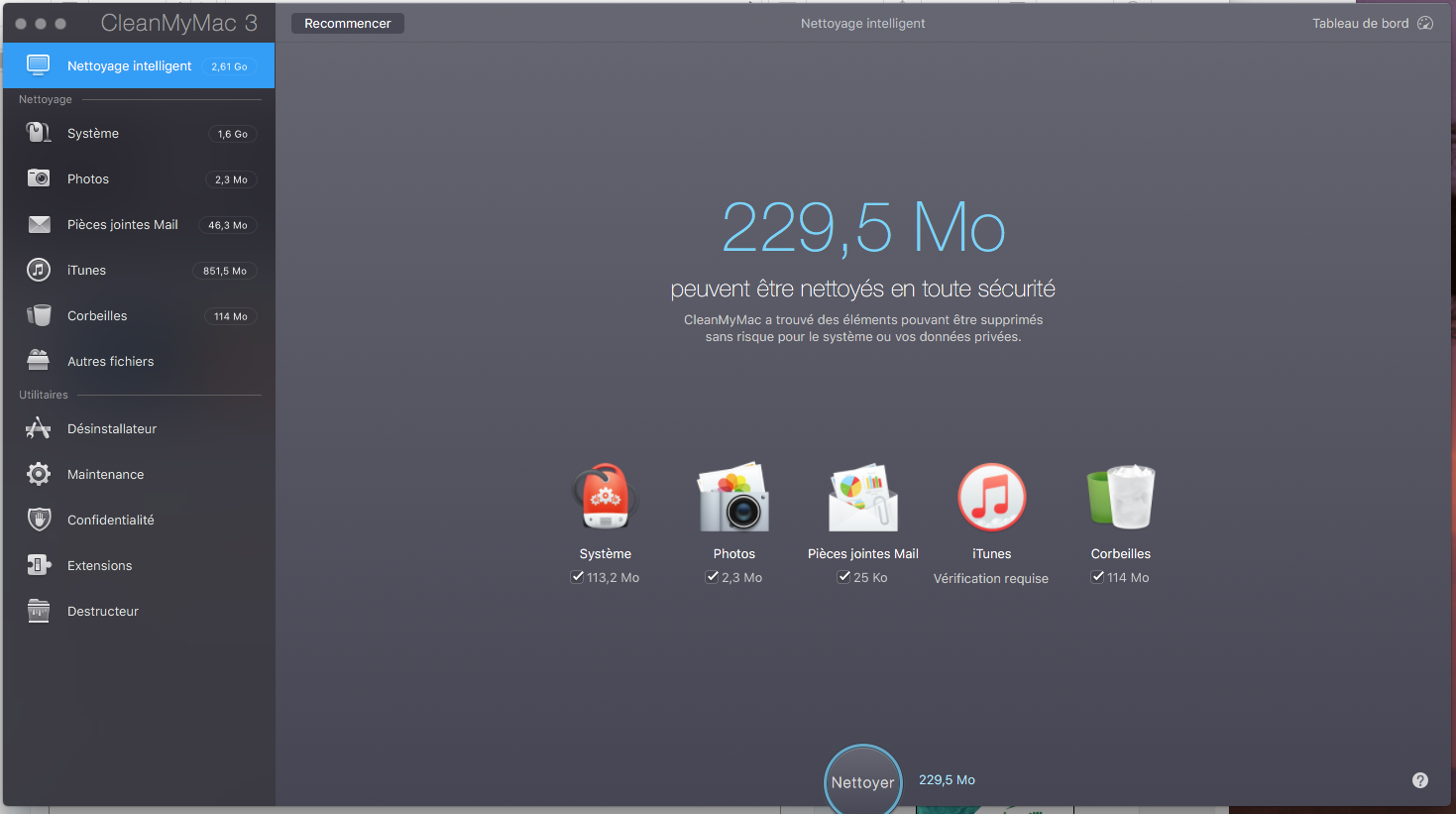
Task: Open the Maintenance utility
Action: (139, 474)
